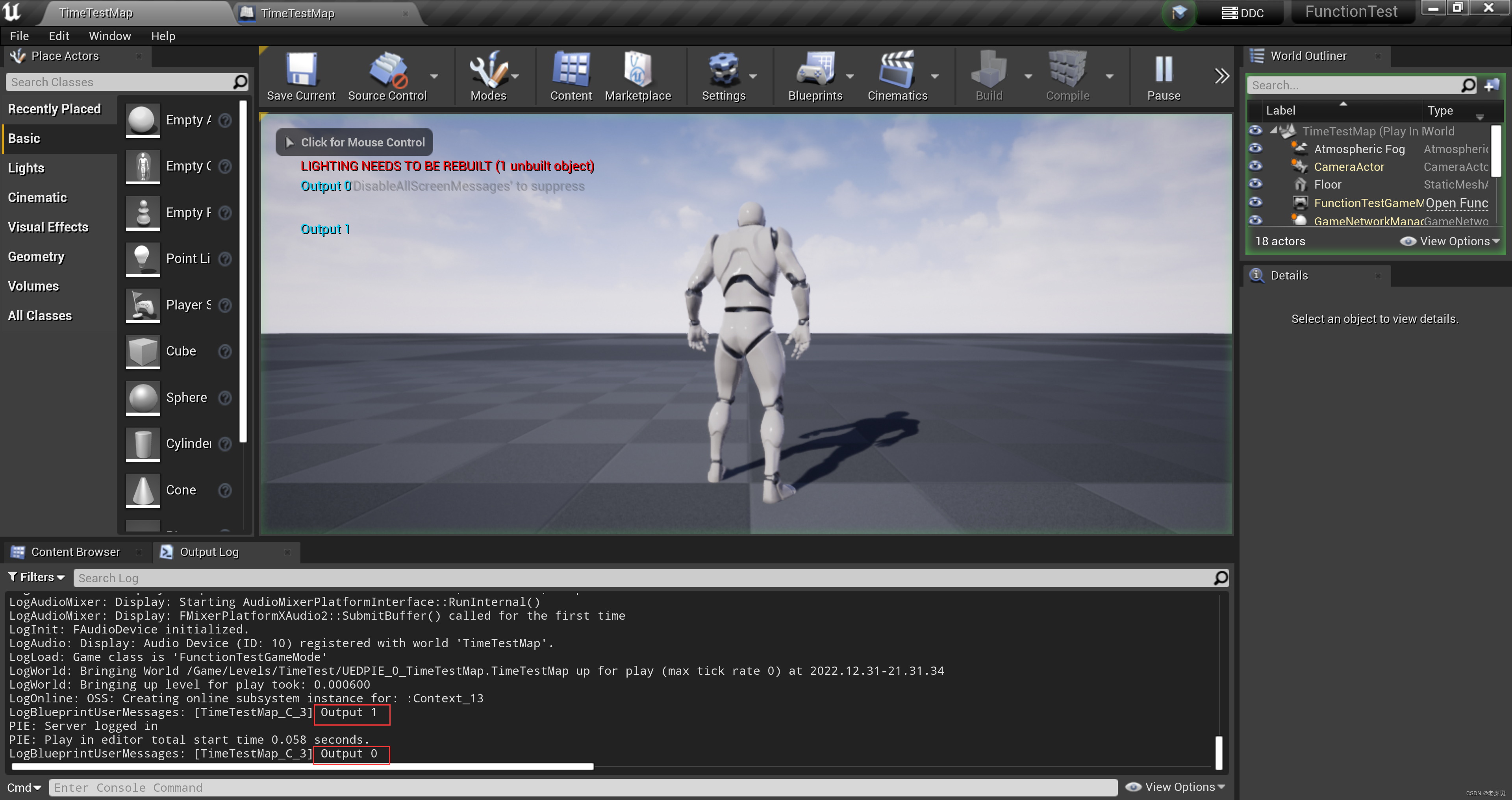This screenshot has width=1512, height=800.
Task: Open the Window menu
Action: [x=109, y=36]
